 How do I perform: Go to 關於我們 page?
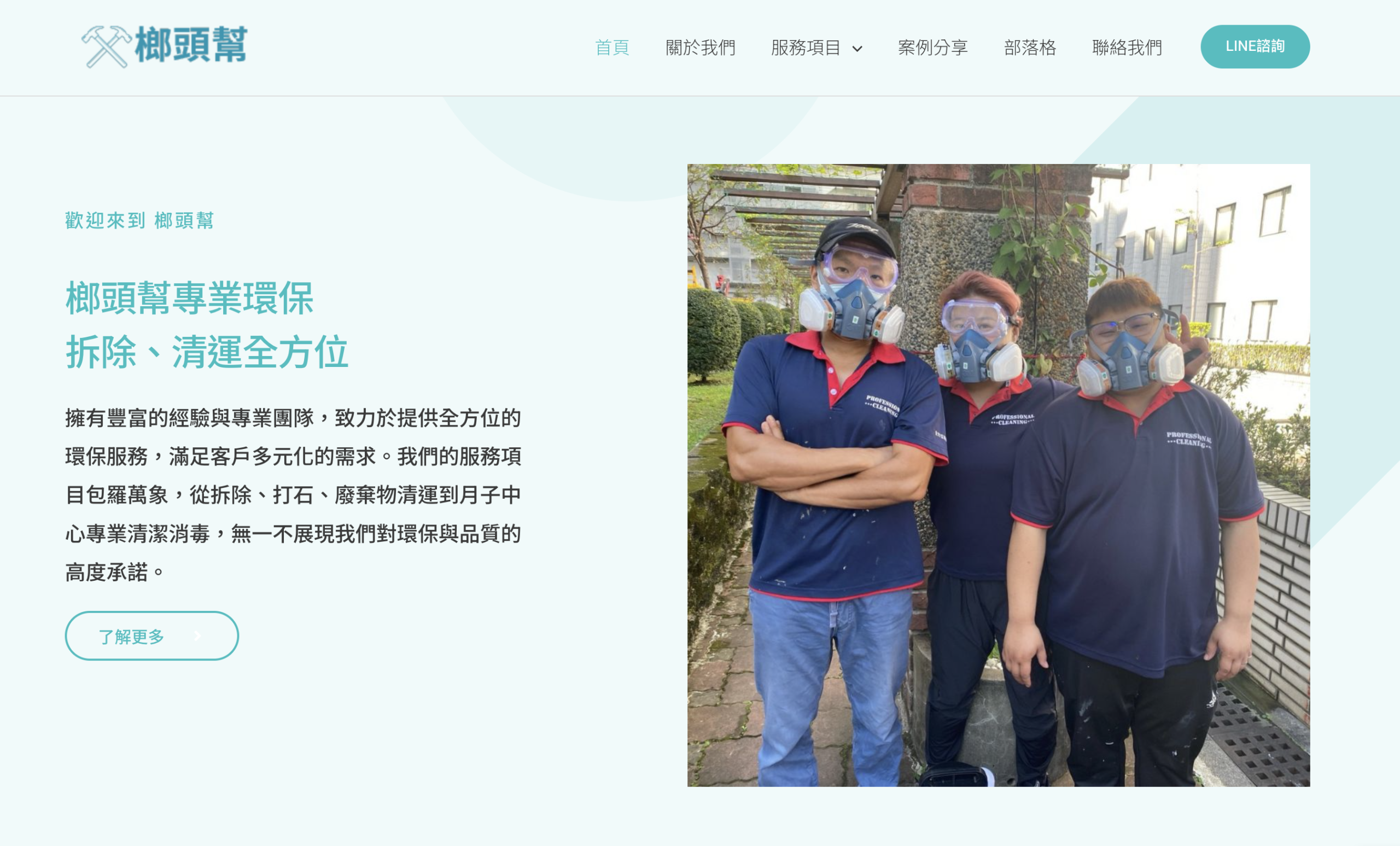(x=700, y=47)
